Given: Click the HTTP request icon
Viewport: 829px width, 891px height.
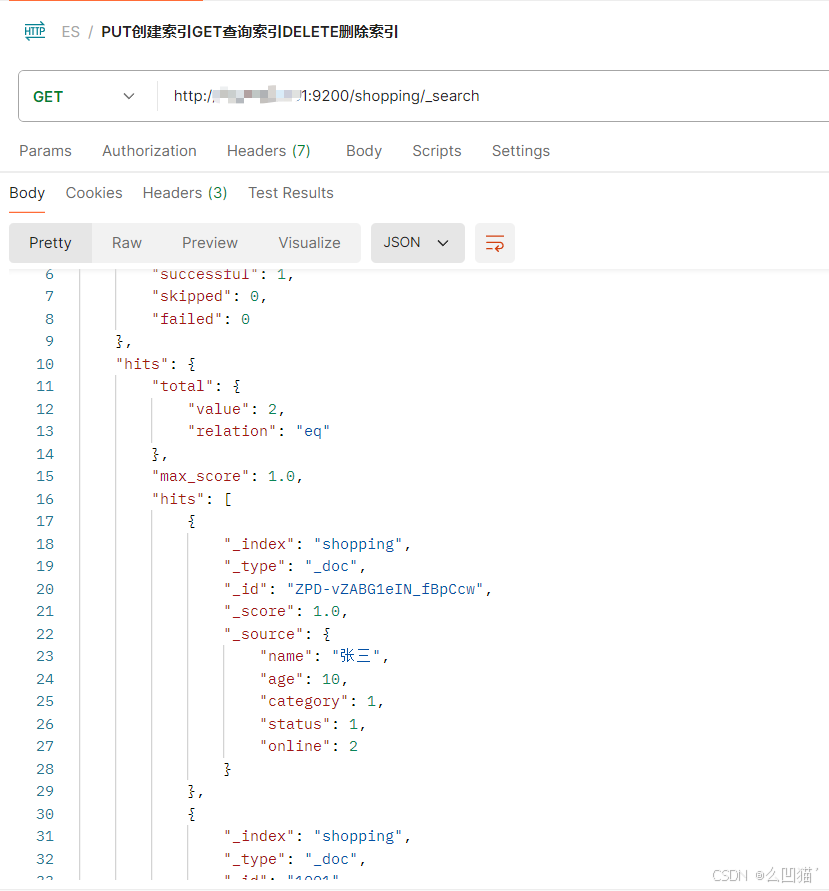Looking at the screenshot, I should pos(35,31).
